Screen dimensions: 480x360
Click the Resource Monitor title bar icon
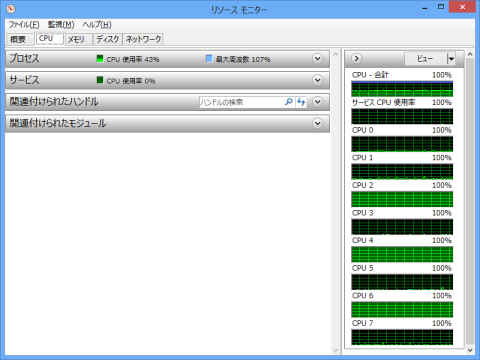pos(11,9)
